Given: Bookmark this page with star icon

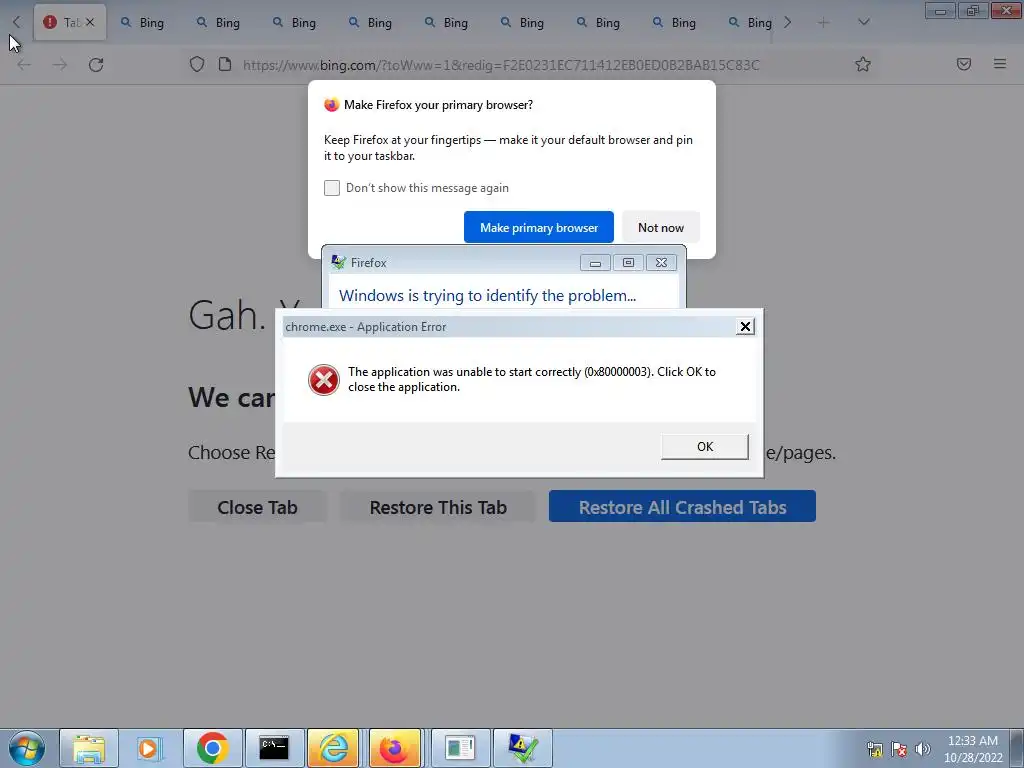Looking at the screenshot, I should (x=863, y=64).
